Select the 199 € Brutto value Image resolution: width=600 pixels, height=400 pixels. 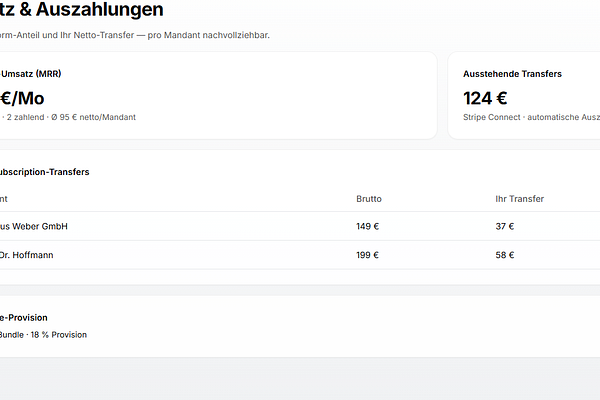click(x=367, y=255)
